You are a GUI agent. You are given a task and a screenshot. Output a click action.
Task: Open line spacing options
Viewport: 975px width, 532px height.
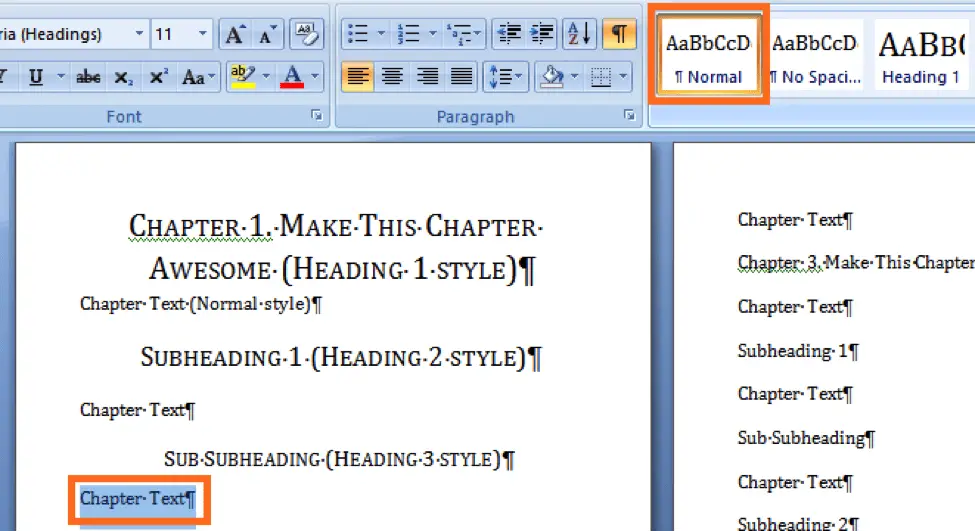pos(506,76)
